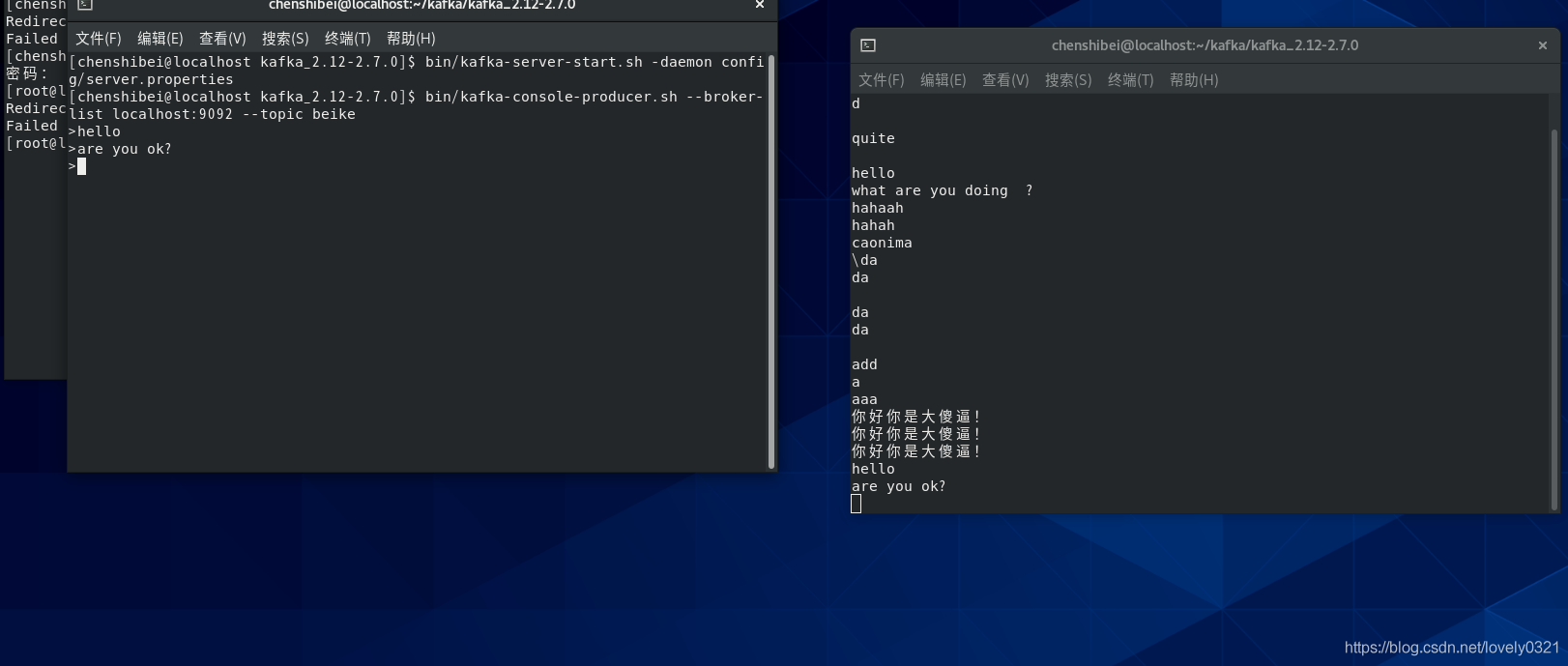Click 'hahaah' line in consumer terminal

coord(878,208)
